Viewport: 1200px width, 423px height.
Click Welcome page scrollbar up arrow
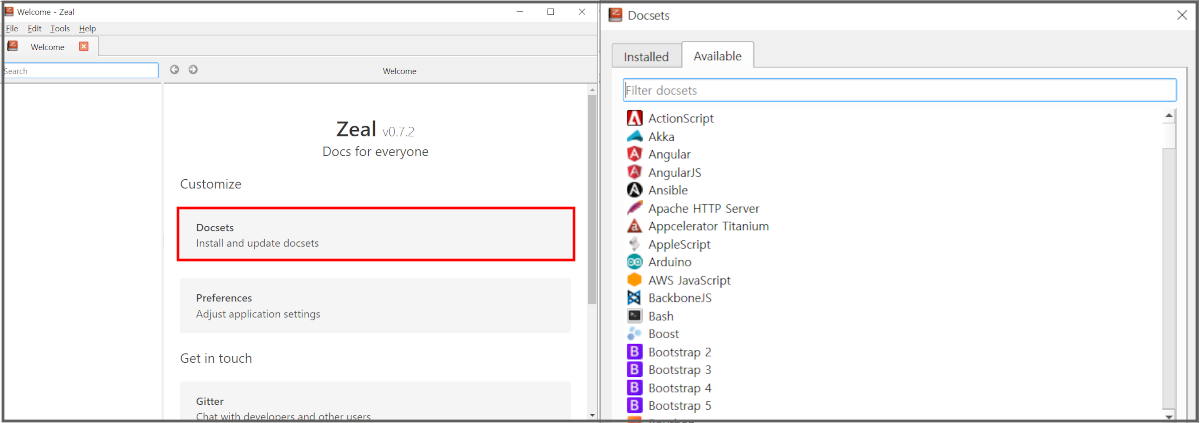(592, 89)
